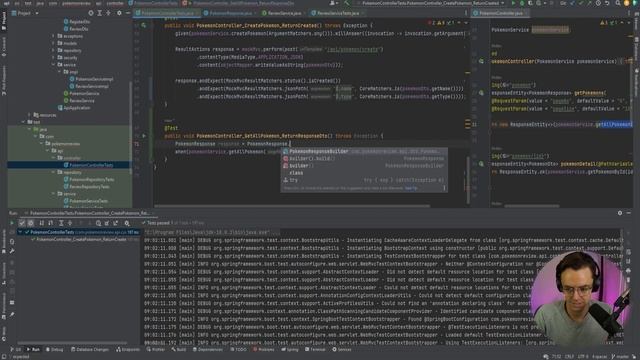Click master branch widget in status bar

pyautogui.click(x=620, y=357)
